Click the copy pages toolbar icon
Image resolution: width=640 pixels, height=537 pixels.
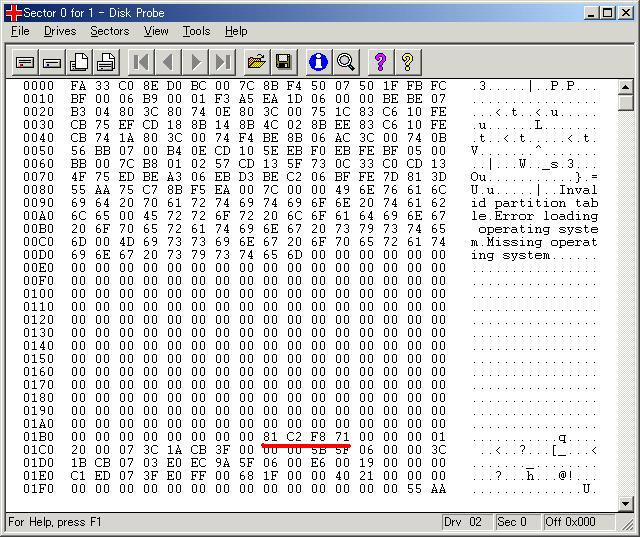click(79, 62)
